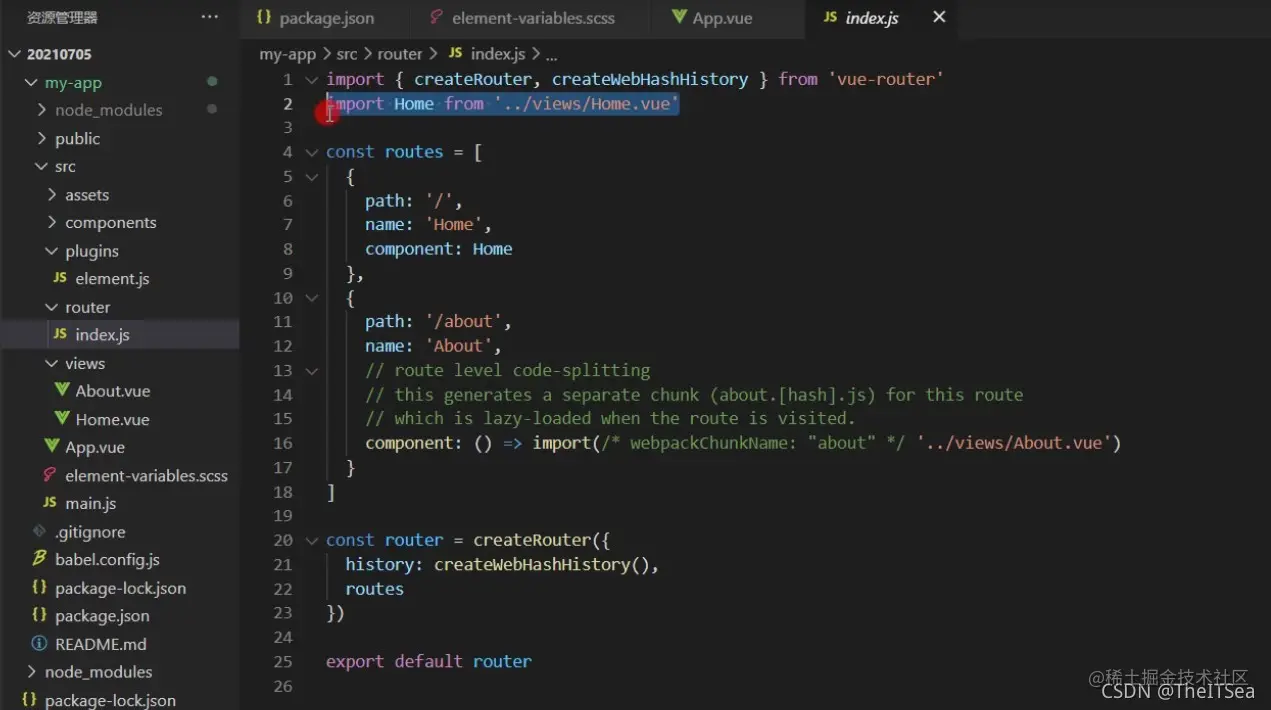Click router in the breadcrumb
1271x710 pixels.
click(400, 54)
